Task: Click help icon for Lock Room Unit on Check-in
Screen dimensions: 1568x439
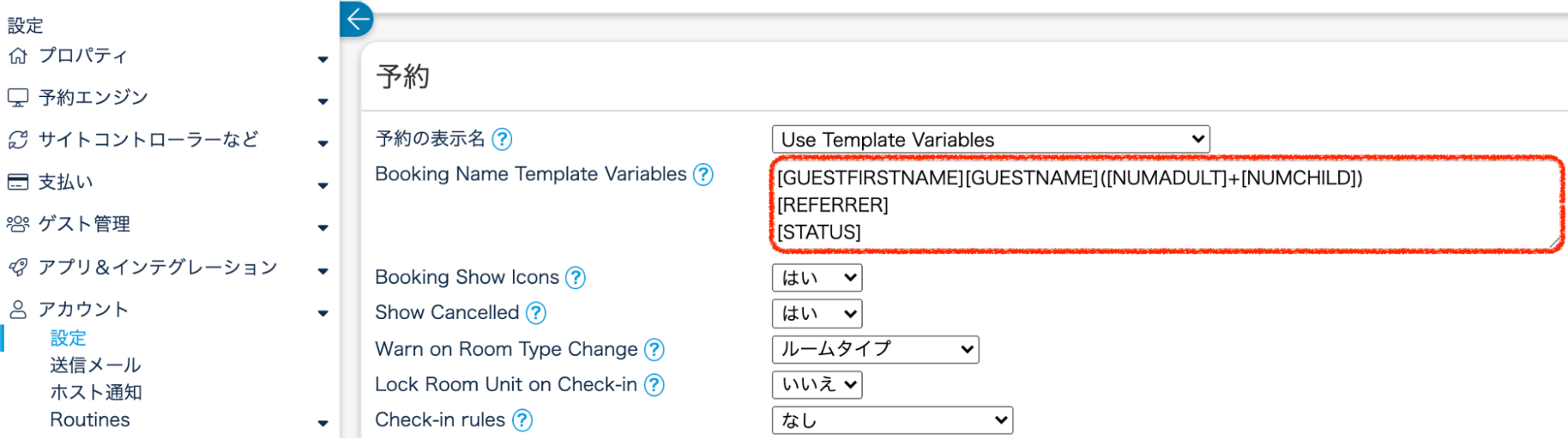Action: pyautogui.click(x=653, y=385)
